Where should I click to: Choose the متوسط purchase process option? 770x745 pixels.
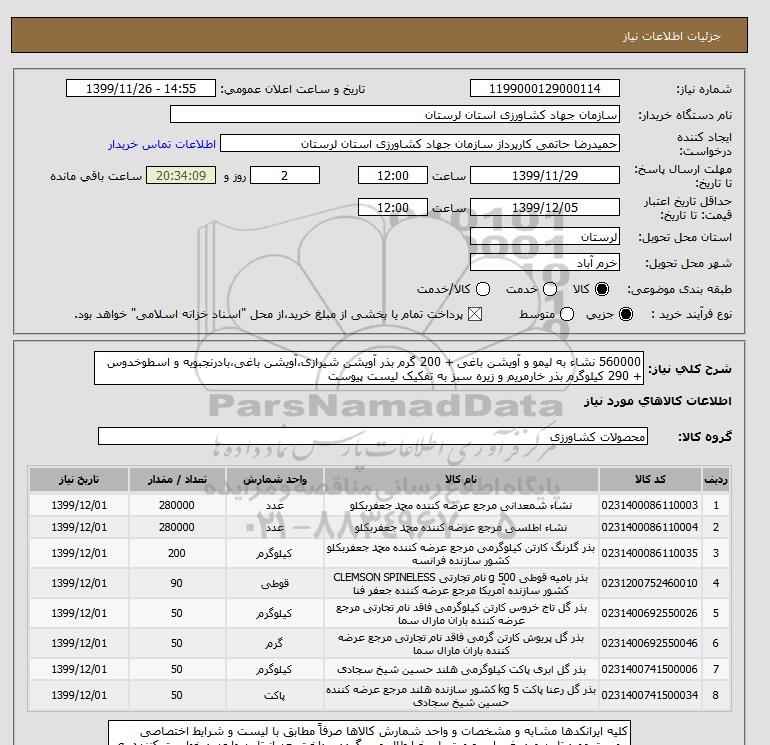[x=567, y=314]
